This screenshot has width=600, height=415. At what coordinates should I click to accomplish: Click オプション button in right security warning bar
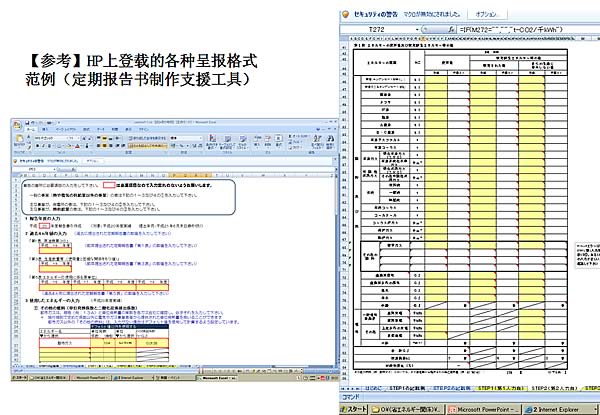click(486, 14)
